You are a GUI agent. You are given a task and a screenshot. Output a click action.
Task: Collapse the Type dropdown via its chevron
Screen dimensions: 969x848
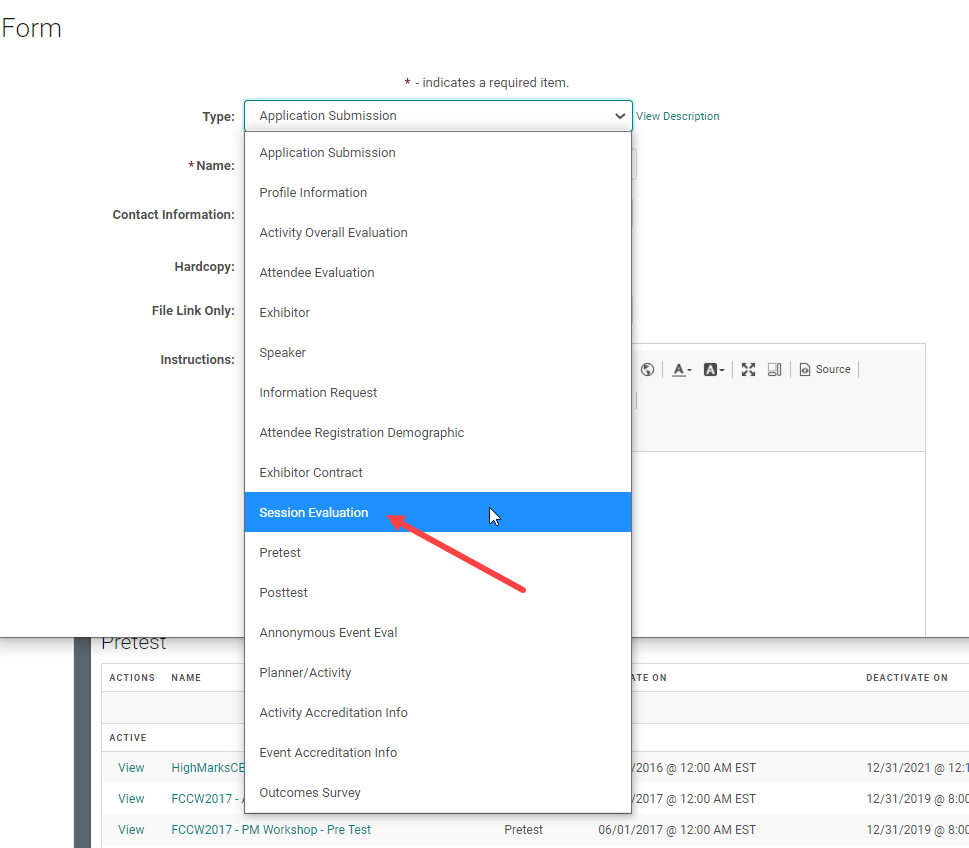[x=620, y=116]
